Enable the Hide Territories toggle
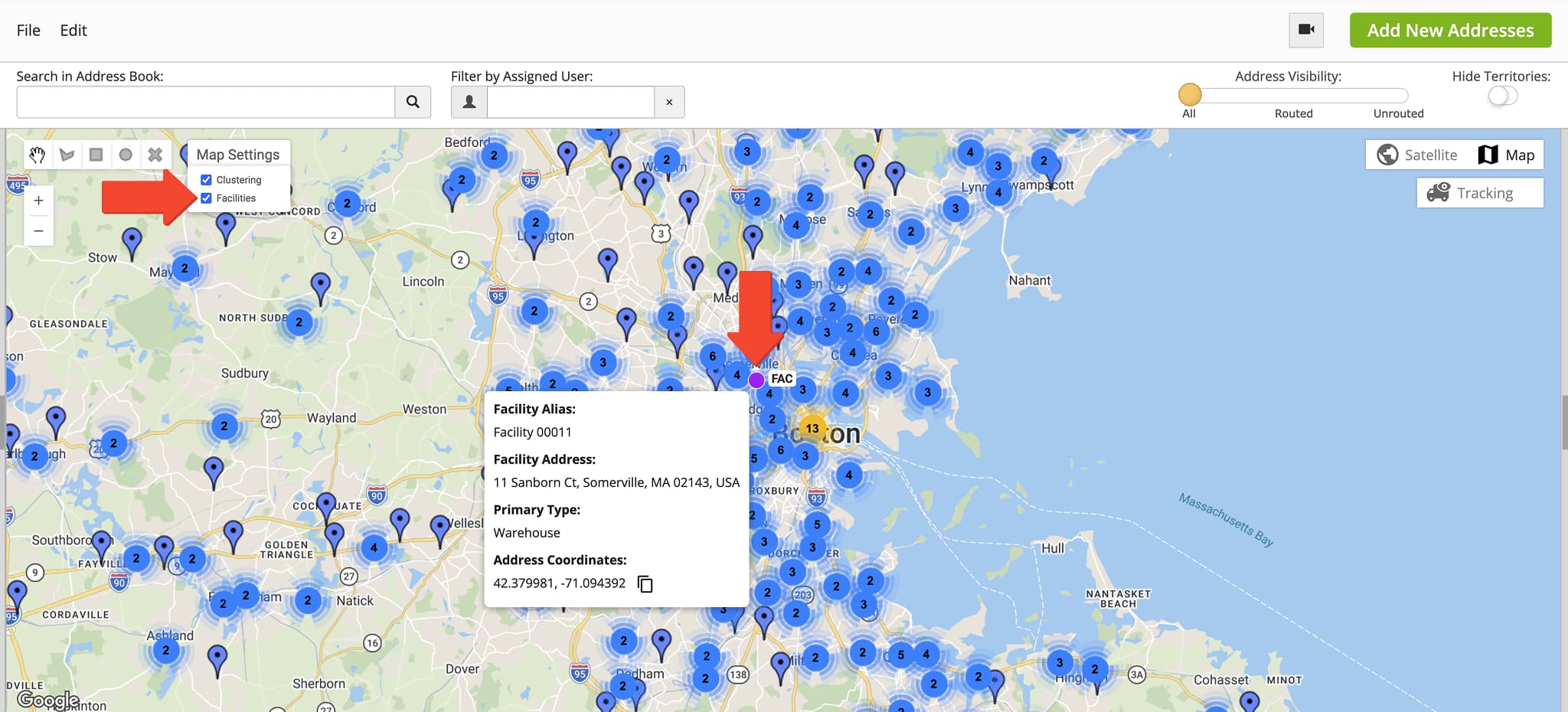The image size is (1568, 712). (1501, 95)
